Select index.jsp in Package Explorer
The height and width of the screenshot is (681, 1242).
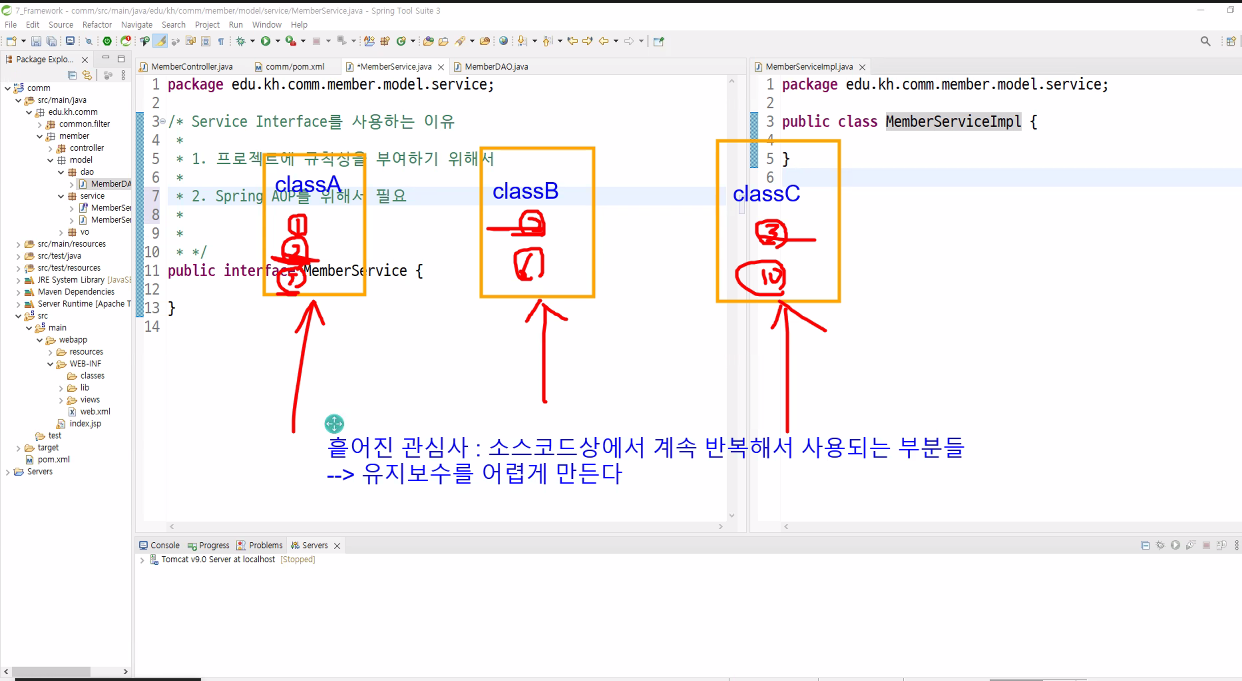tap(79, 423)
